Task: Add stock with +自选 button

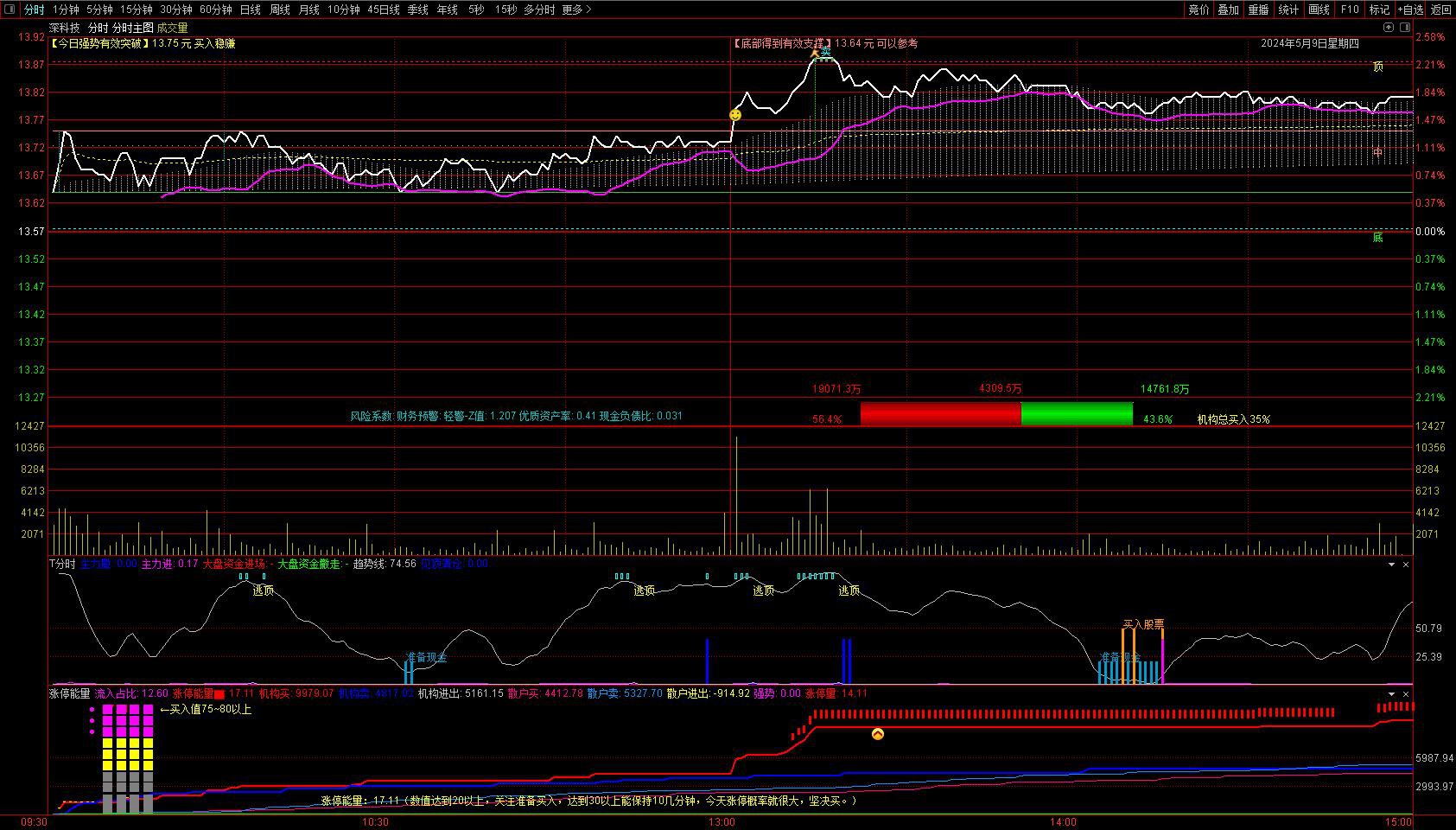Action: (x=1410, y=10)
